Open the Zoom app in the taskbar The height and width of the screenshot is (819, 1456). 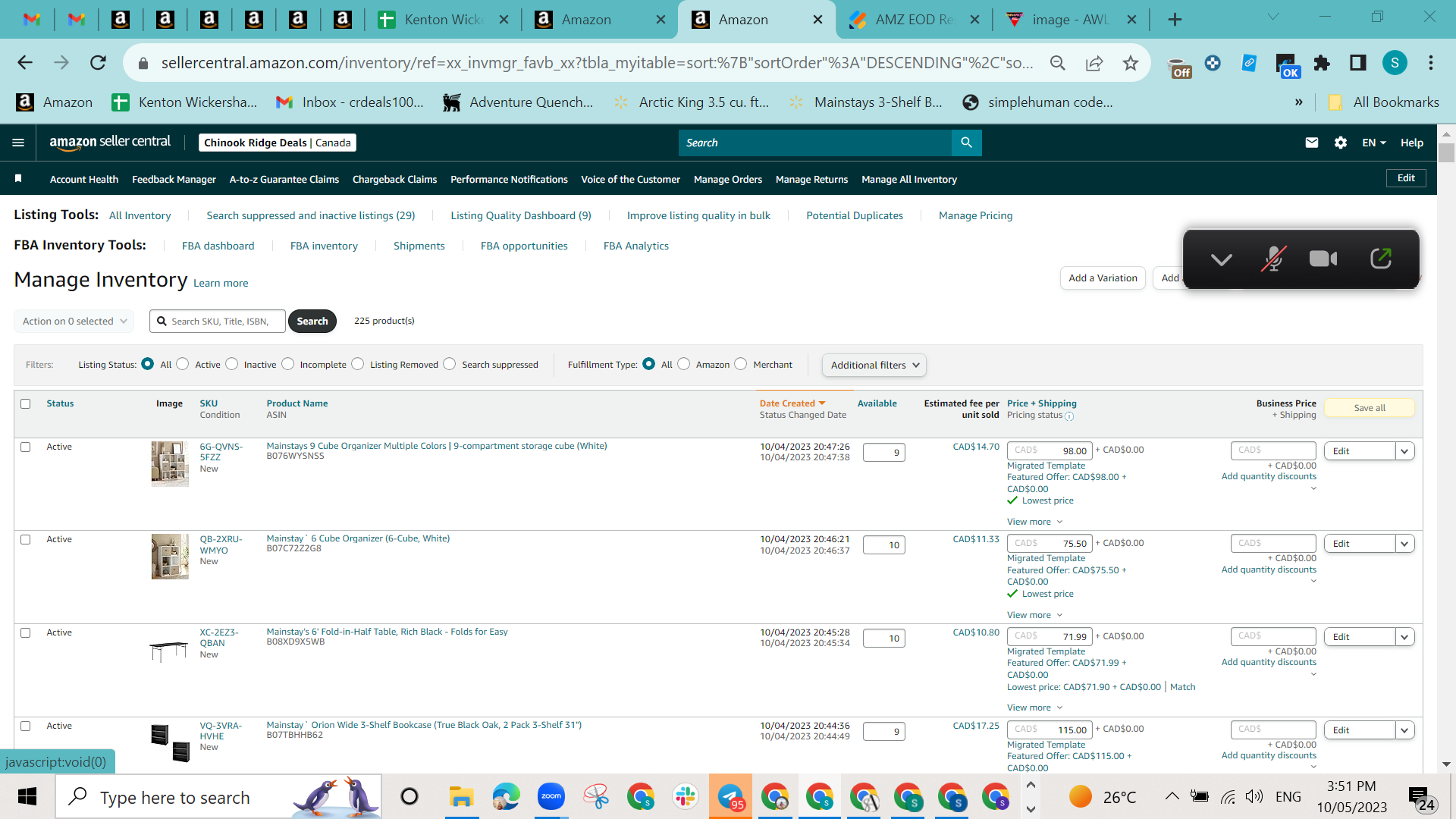pyautogui.click(x=551, y=796)
